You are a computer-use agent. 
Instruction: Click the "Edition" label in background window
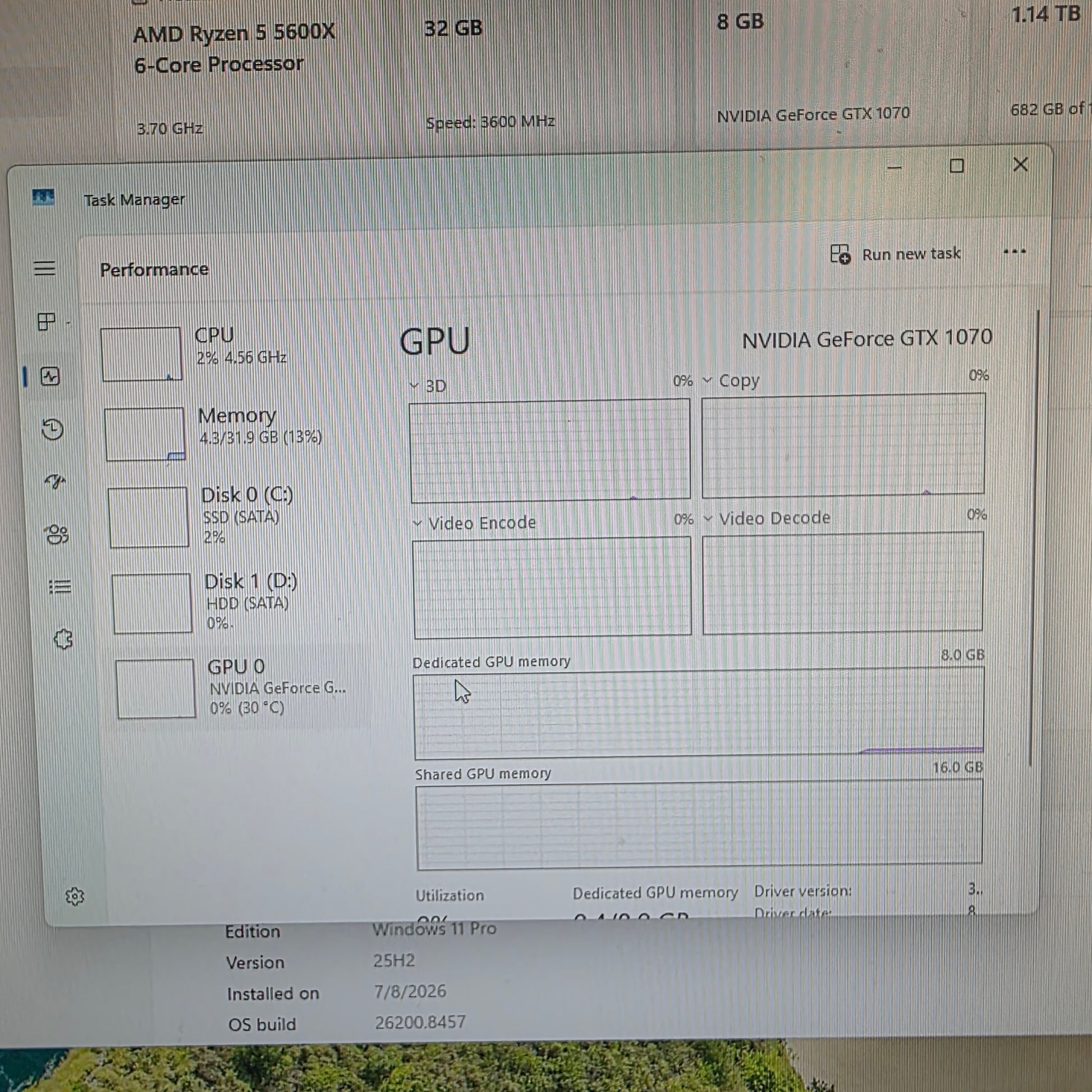point(253,932)
